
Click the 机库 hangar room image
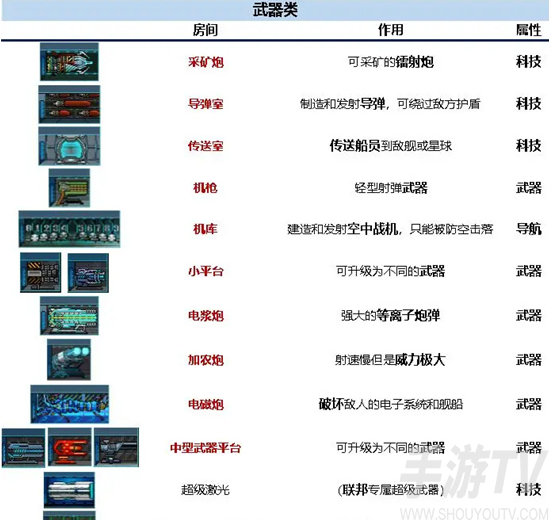(69, 229)
